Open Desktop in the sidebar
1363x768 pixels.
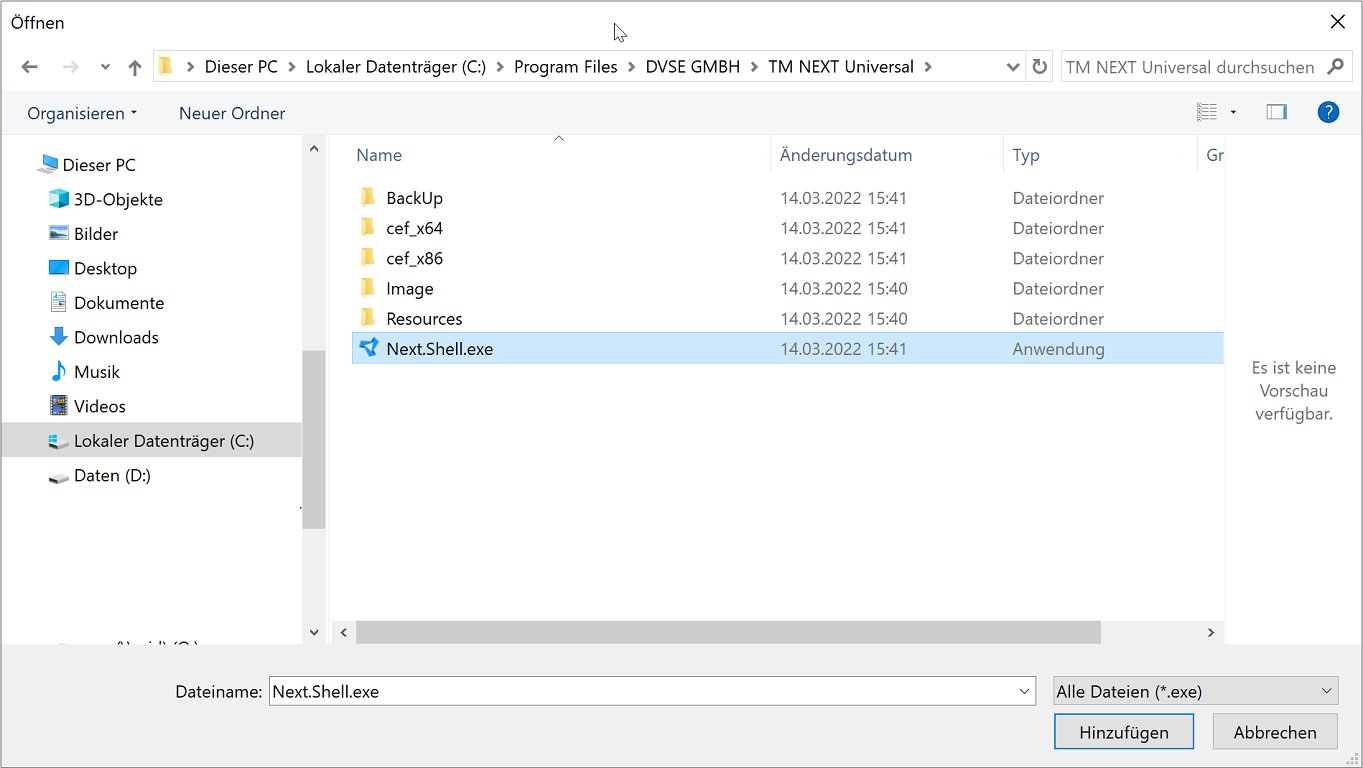click(105, 268)
